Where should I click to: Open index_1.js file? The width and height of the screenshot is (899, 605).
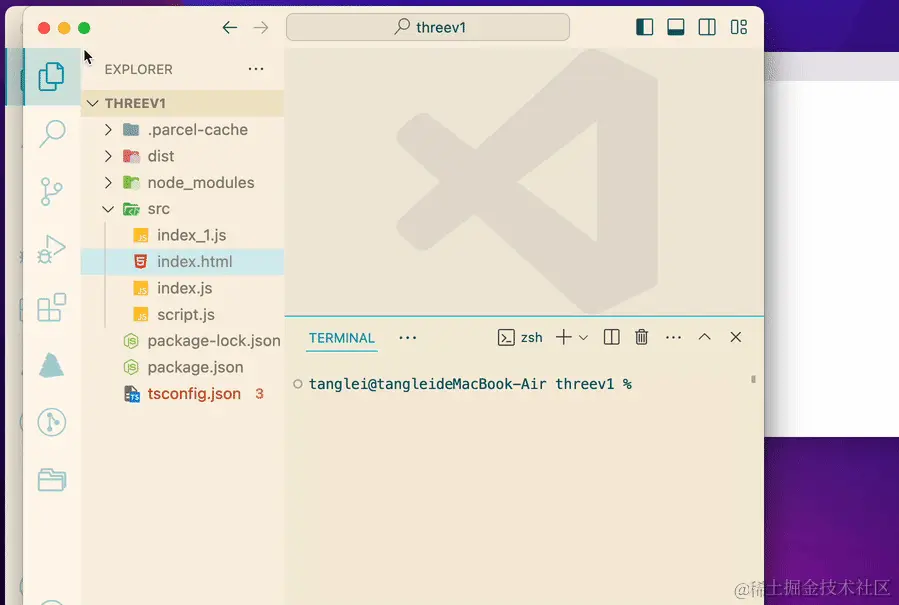[182, 235]
